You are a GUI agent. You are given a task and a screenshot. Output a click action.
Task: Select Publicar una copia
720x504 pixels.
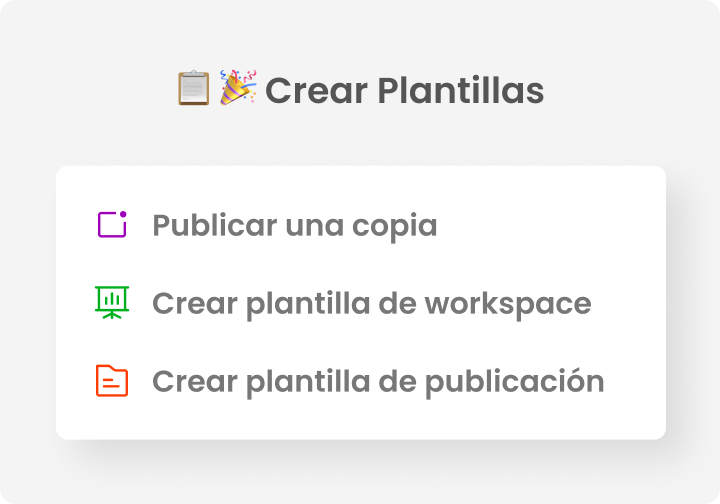(x=294, y=225)
